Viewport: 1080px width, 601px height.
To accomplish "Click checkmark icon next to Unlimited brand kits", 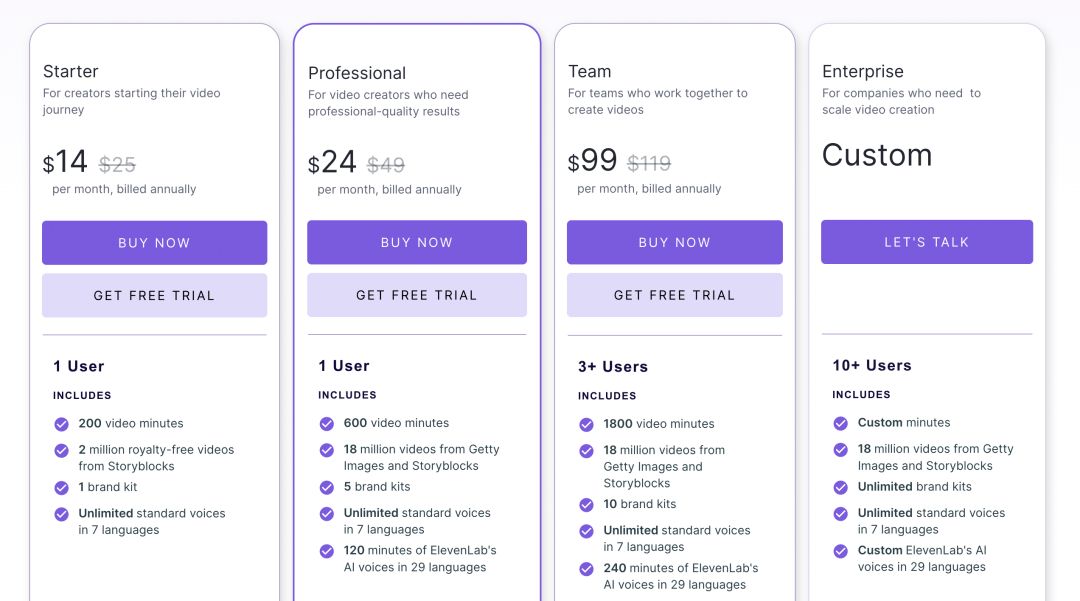I will pyautogui.click(x=840, y=487).
